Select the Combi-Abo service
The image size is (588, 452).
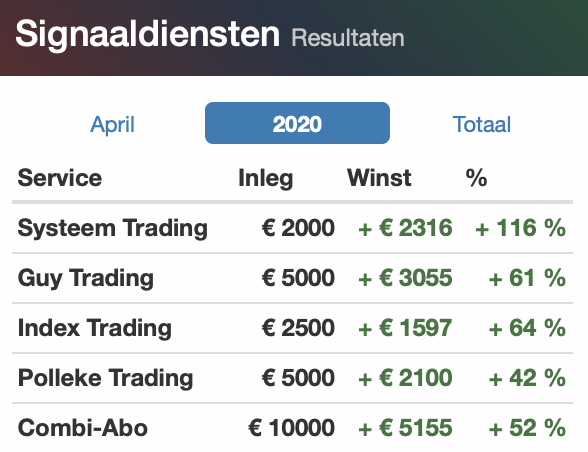(82, 428)
